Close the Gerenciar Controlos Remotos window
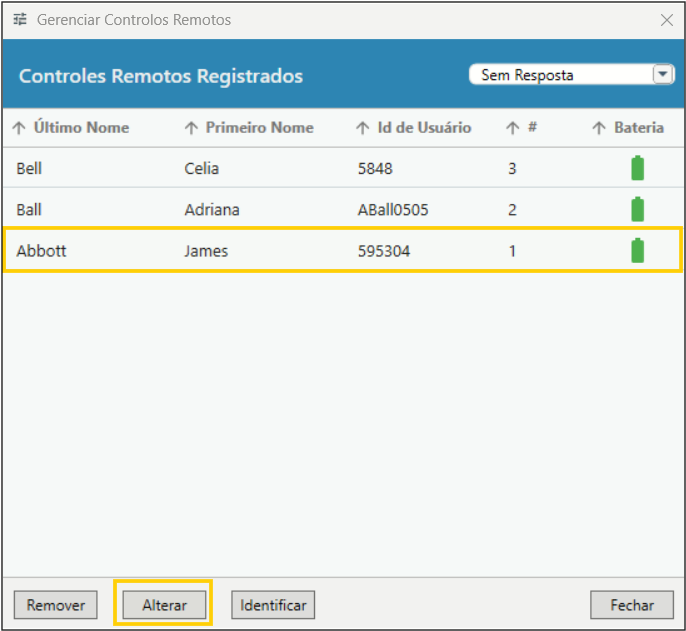The width and height of the screenshot is (686, 631). (x=667, y=20)
